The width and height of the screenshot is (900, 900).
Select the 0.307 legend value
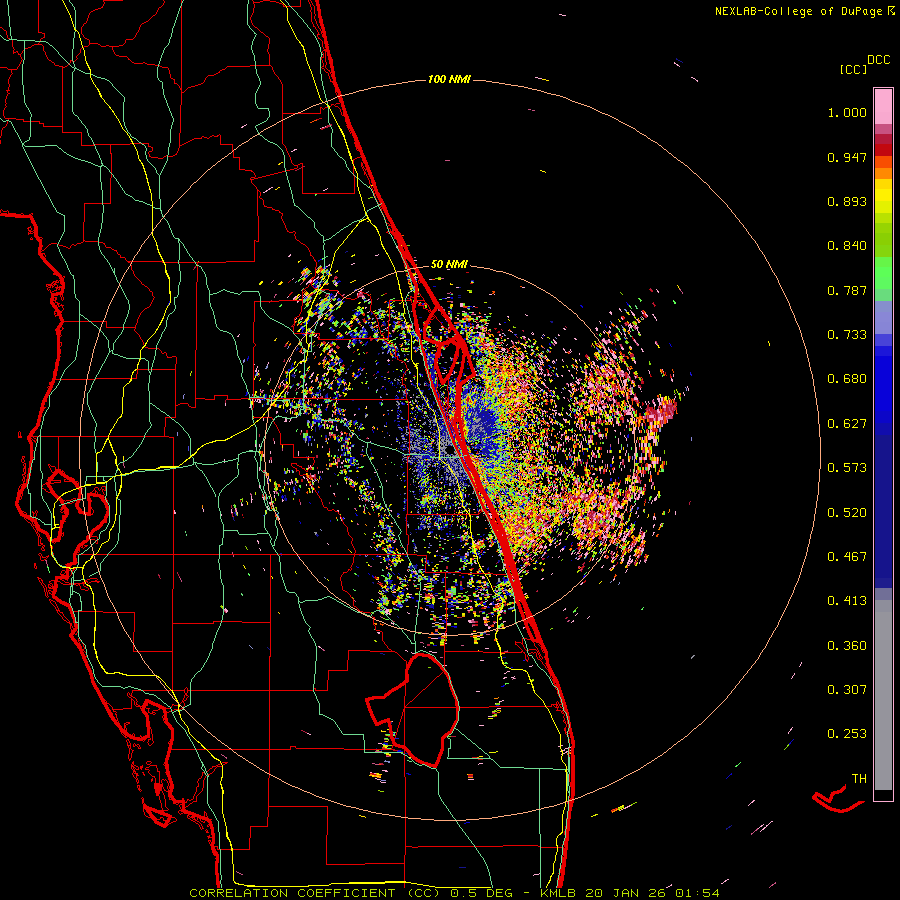click(847, 690)
